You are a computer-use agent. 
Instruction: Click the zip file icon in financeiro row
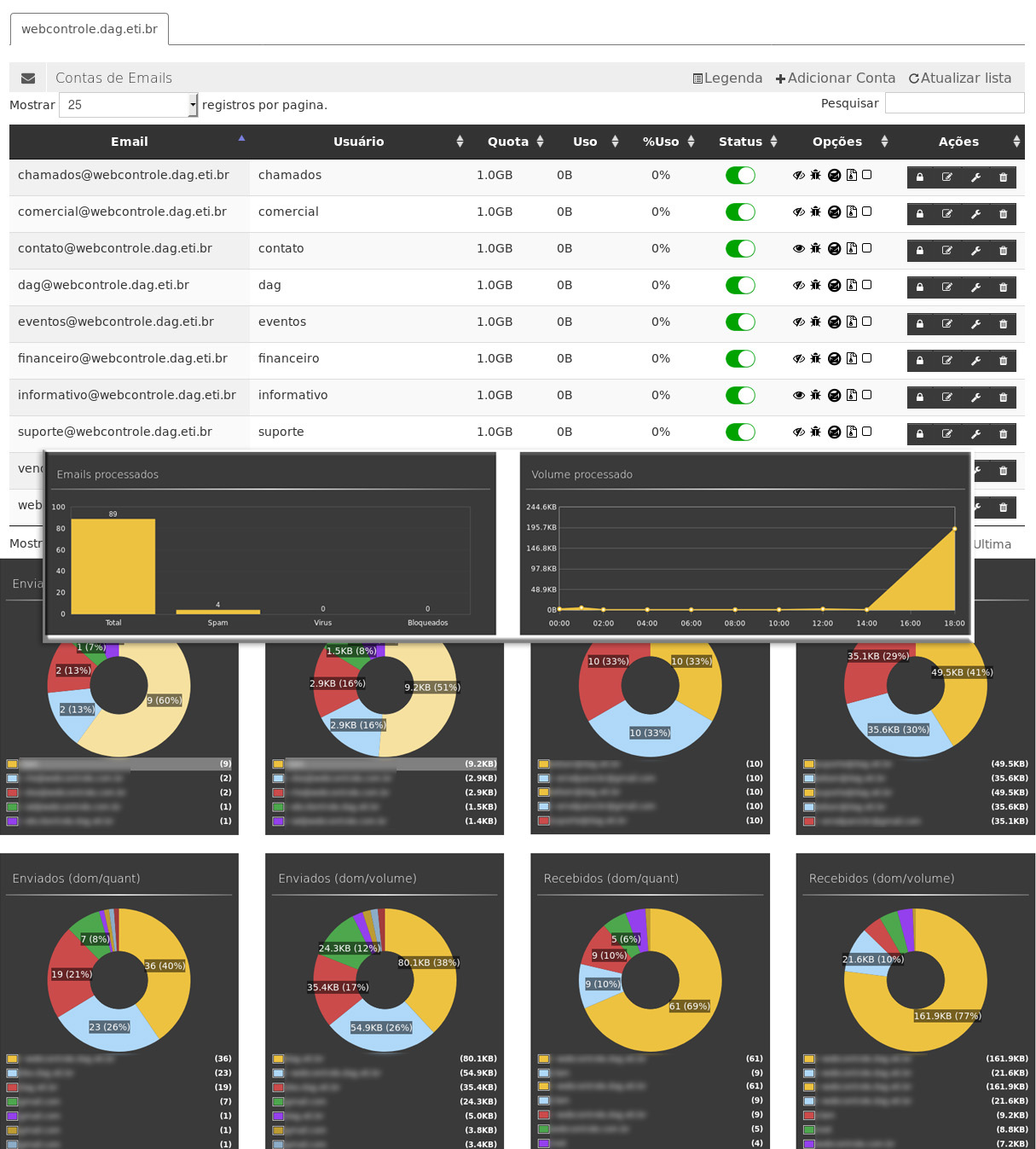(x=851, y=358)
